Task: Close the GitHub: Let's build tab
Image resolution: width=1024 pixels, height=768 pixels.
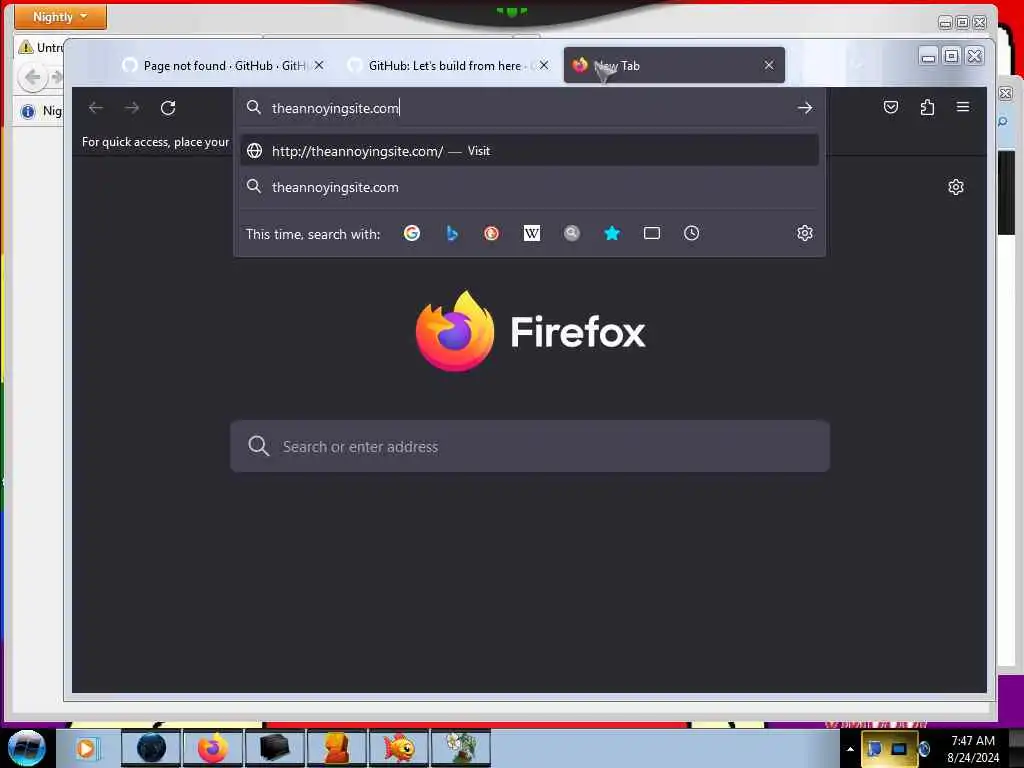Action: coord(543,65)
